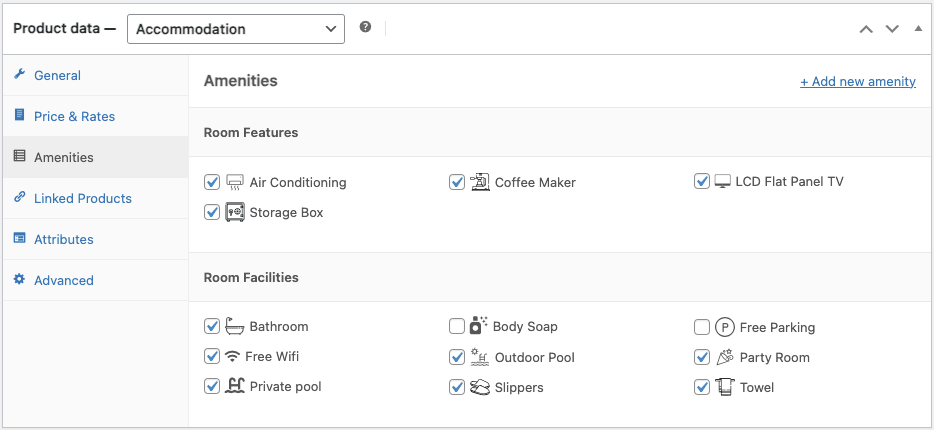The image size is (934, 430).
Task: Click the Coffee Maker amenity icon
Action: (x=480, y=182)
